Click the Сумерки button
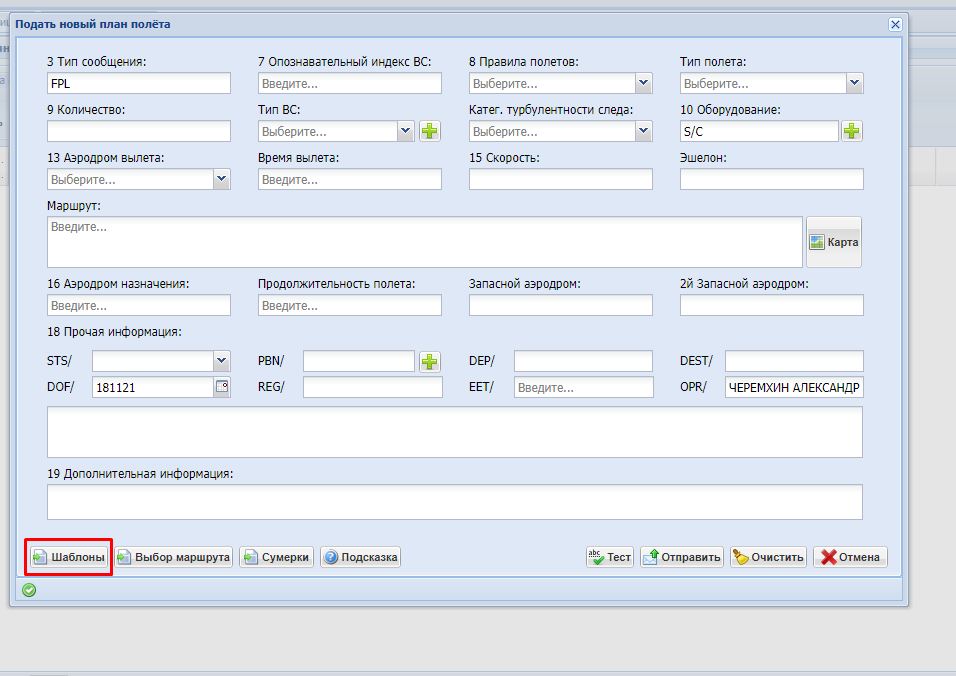 277,557
